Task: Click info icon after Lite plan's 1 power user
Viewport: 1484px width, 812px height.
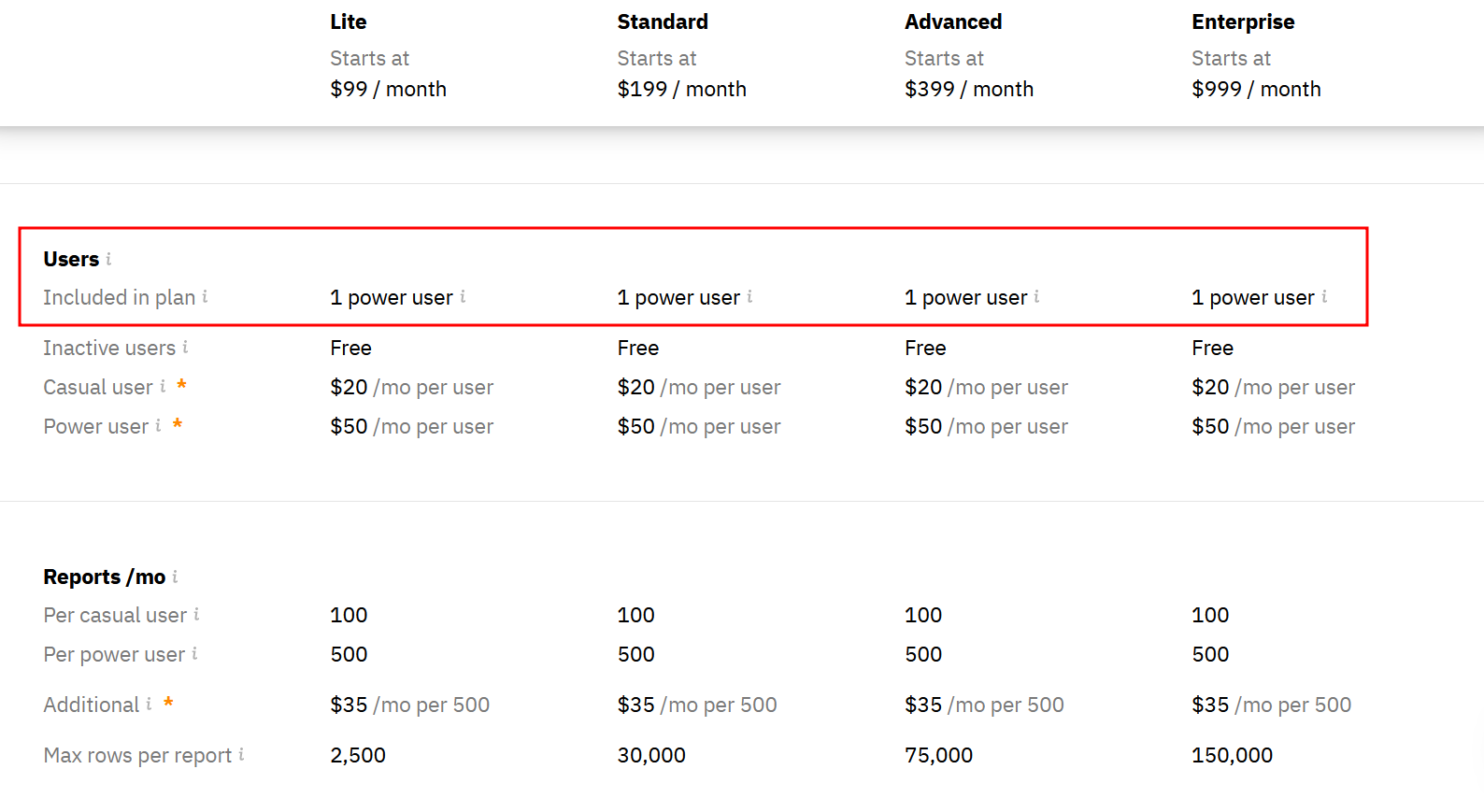Action: coord(463,296)
